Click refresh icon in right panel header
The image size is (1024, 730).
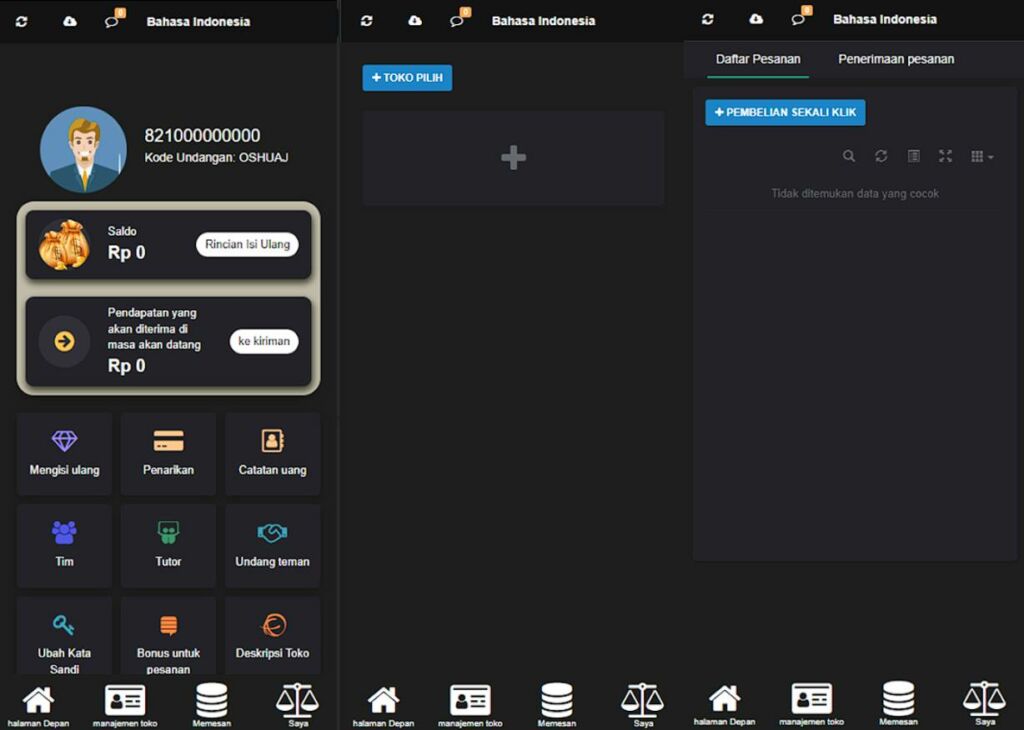click(x=707, y=20)
